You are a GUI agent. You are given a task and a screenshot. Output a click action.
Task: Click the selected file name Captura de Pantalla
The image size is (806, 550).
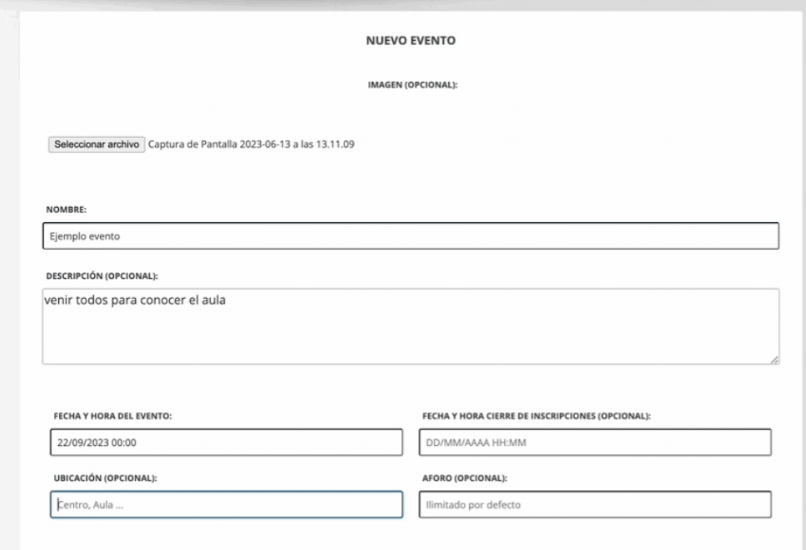coord(253,144)
